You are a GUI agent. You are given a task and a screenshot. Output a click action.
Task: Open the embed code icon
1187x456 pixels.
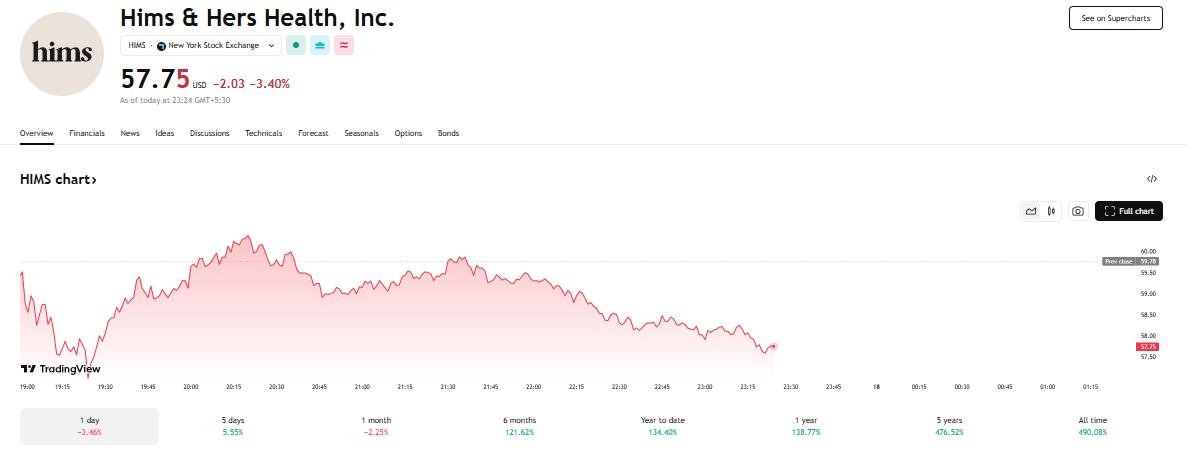1151,180
